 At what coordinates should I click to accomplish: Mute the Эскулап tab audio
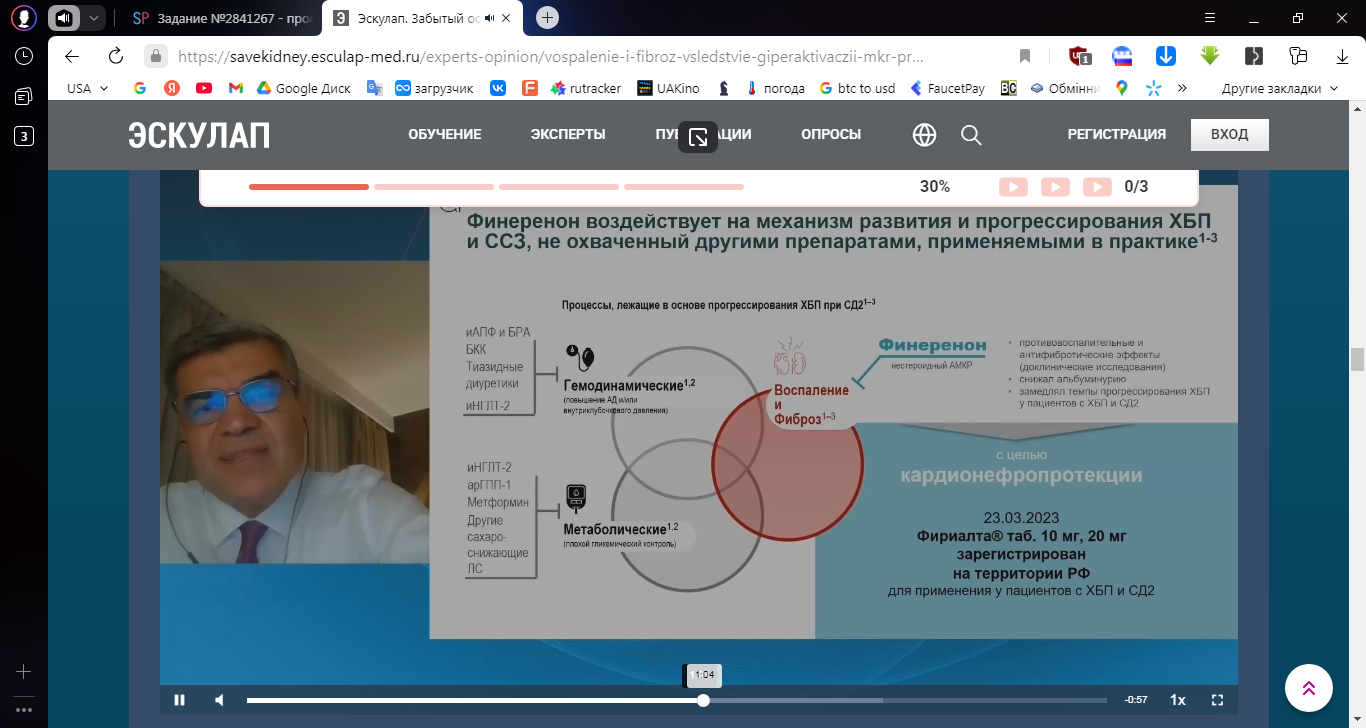[x=490, y=18]
